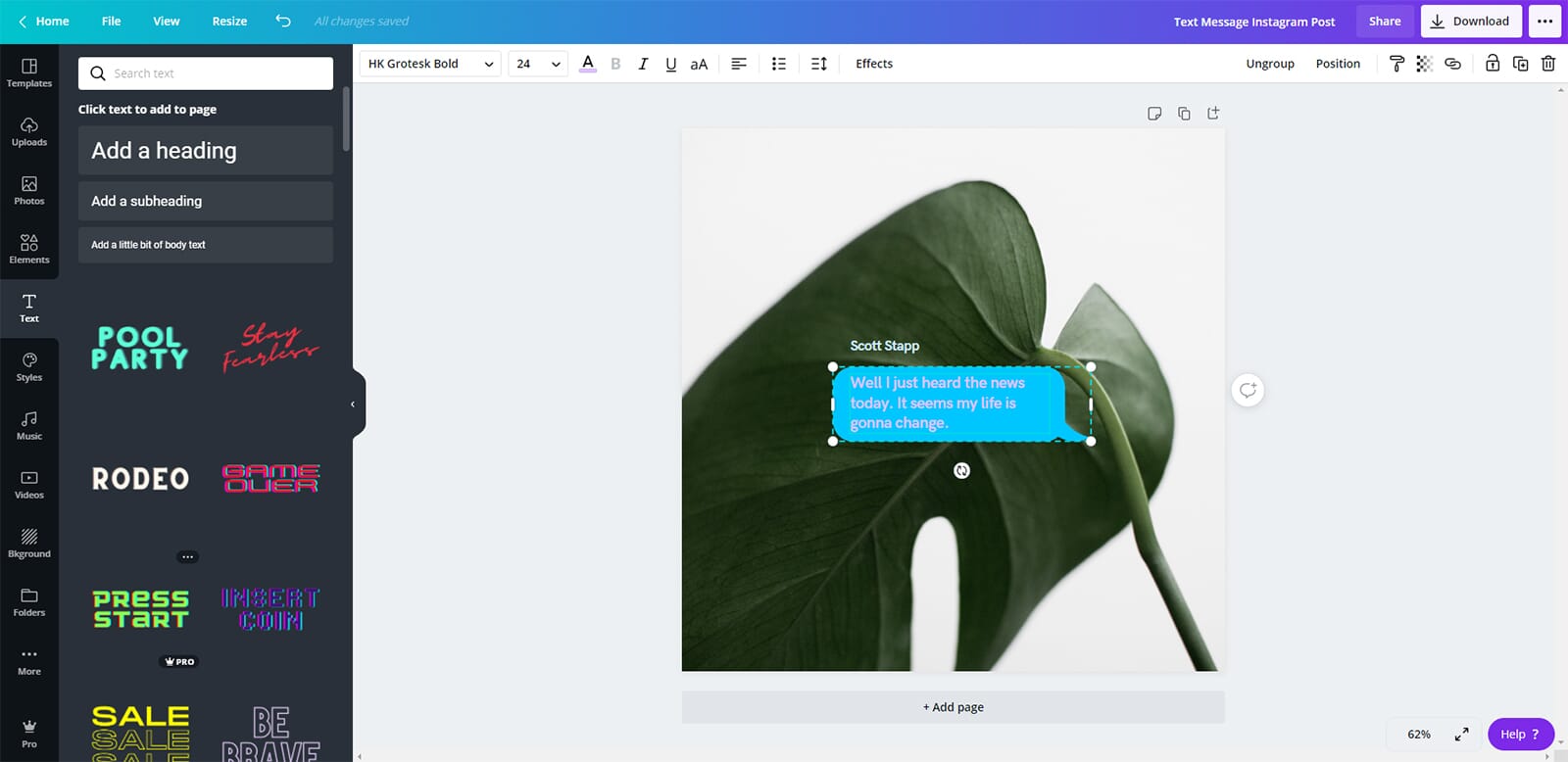Open the Videos sidebar panel
The height and width of the screenshot is (762, 1568).
pos(29,485)
